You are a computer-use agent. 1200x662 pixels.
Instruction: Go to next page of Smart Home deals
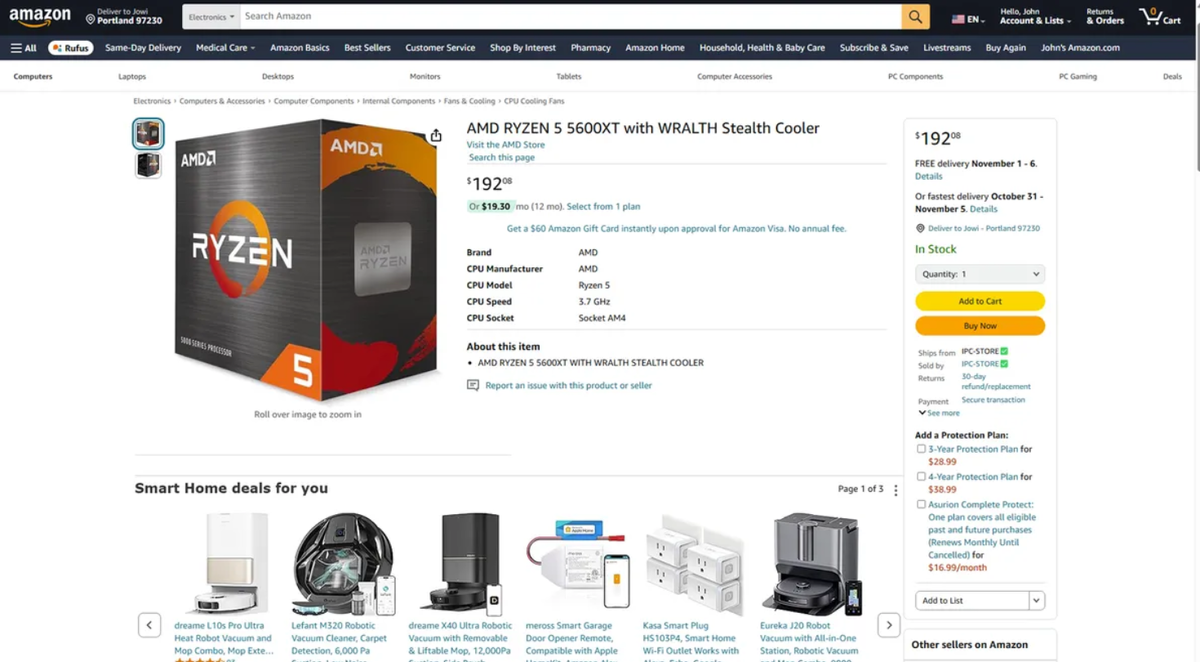pos(888,625)
